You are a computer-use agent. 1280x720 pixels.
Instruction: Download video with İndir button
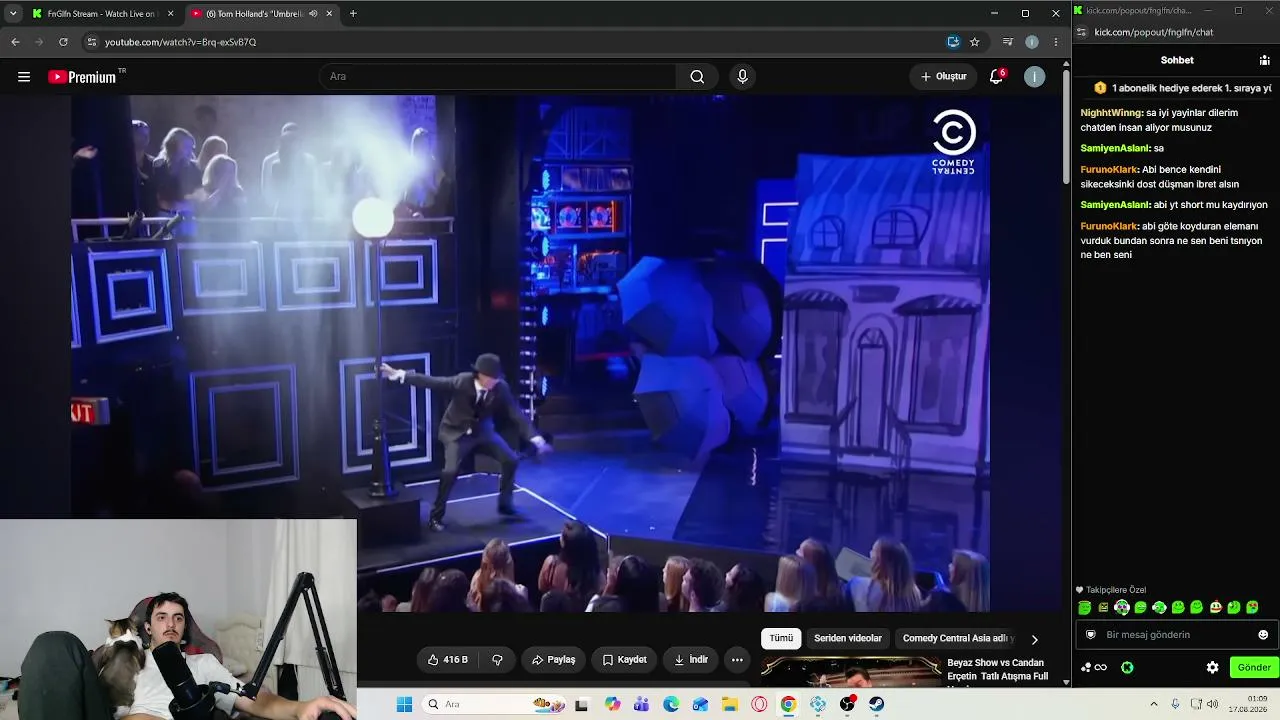coord(691,660)
